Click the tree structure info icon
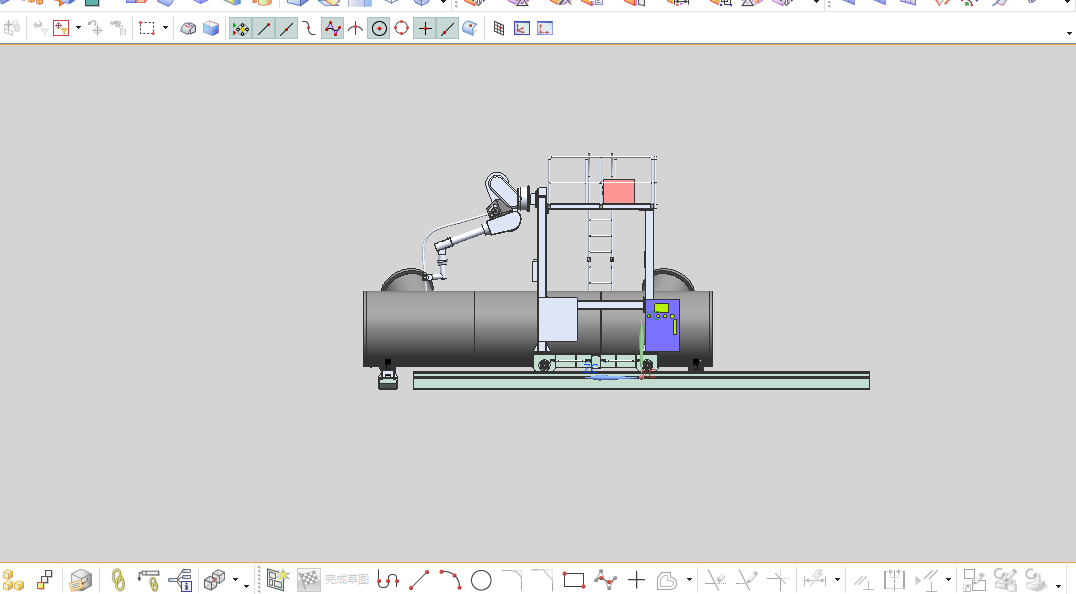Viewport: 1076px width, 594px height. (x=180, y=580)
